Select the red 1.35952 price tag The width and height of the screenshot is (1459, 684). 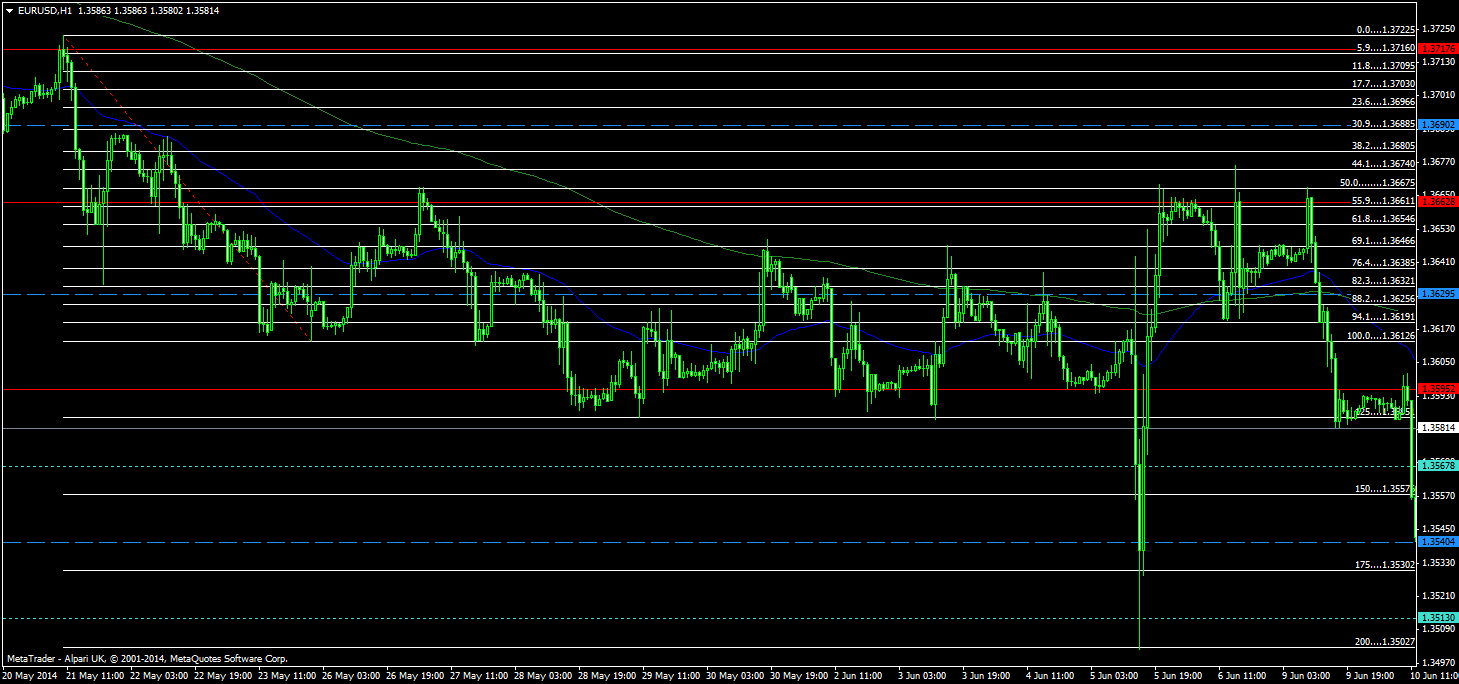click(x=1438, y=388)
